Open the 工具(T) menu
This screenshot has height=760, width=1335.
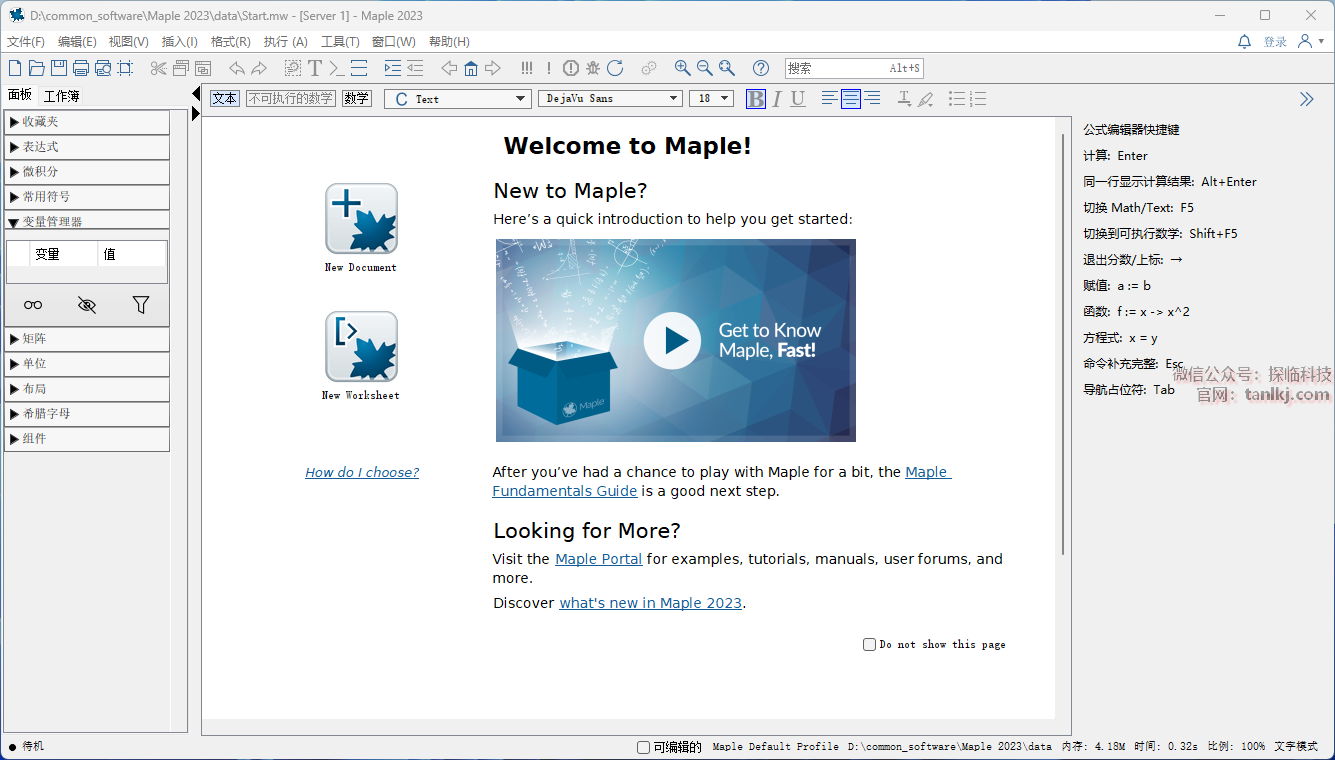[340, 42]
